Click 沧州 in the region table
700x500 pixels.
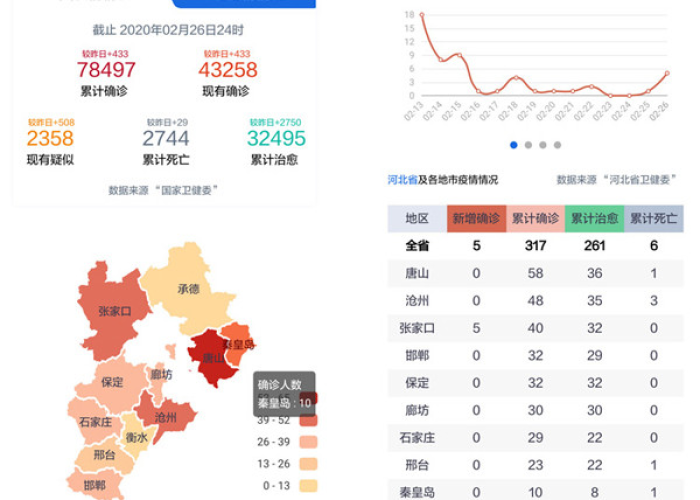pos(417,300)
